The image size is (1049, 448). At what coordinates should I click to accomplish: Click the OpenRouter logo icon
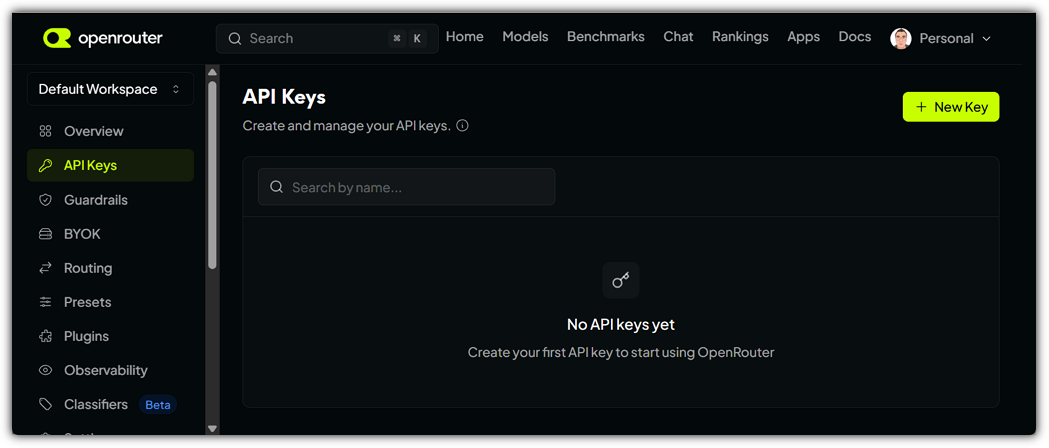(57, 38)
